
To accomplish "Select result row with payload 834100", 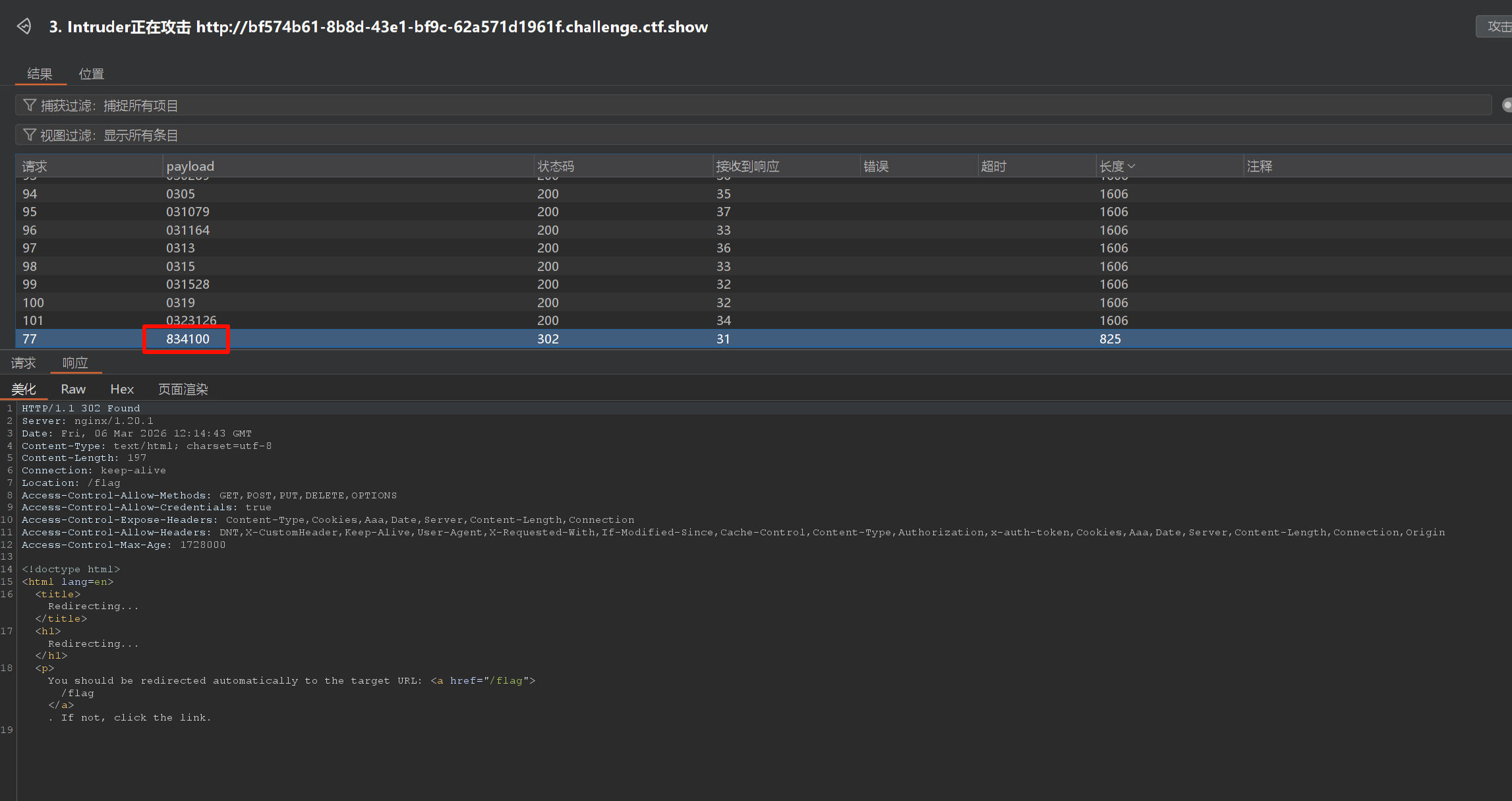I will [188, 339].
